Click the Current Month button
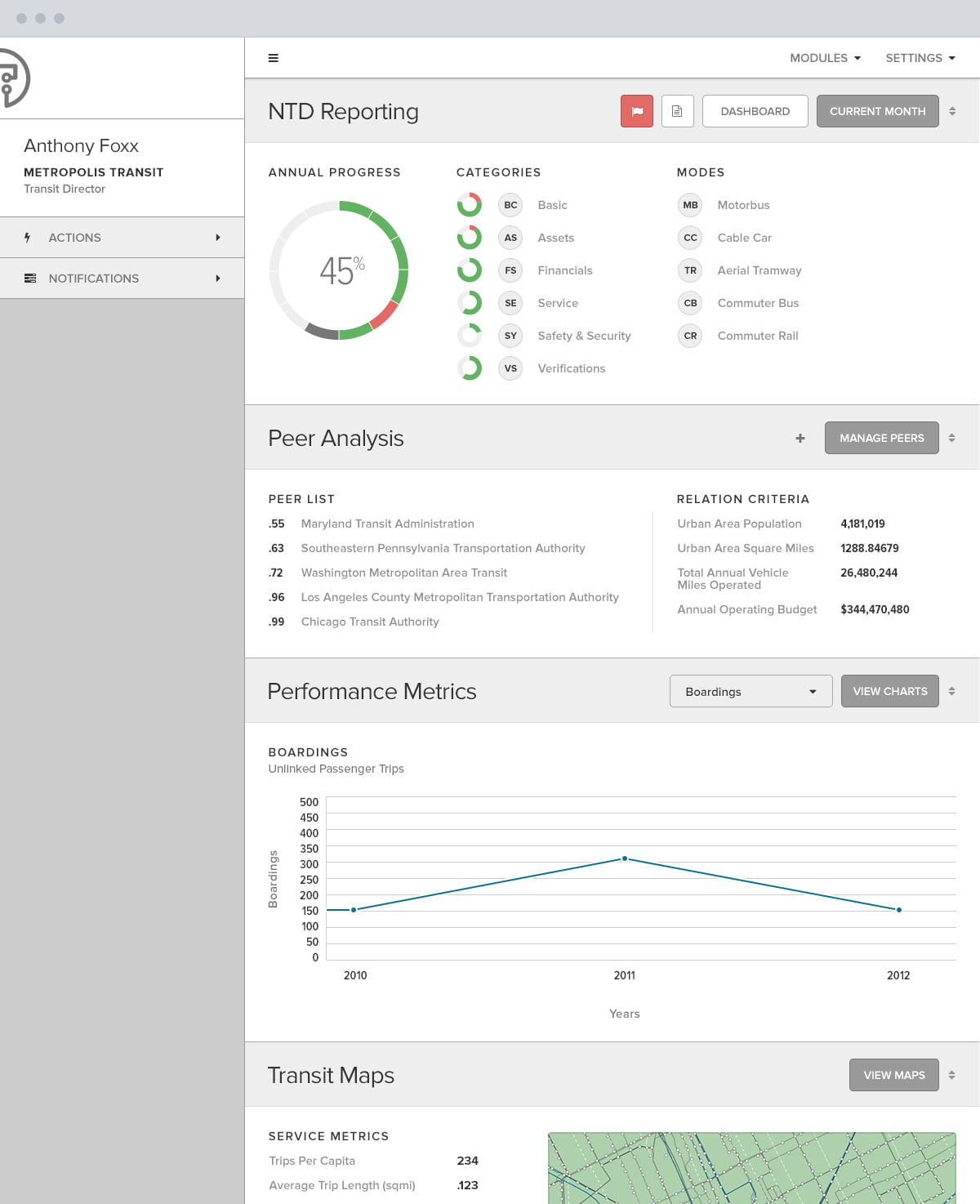The image size is (980, 1204). click(878, 111)
